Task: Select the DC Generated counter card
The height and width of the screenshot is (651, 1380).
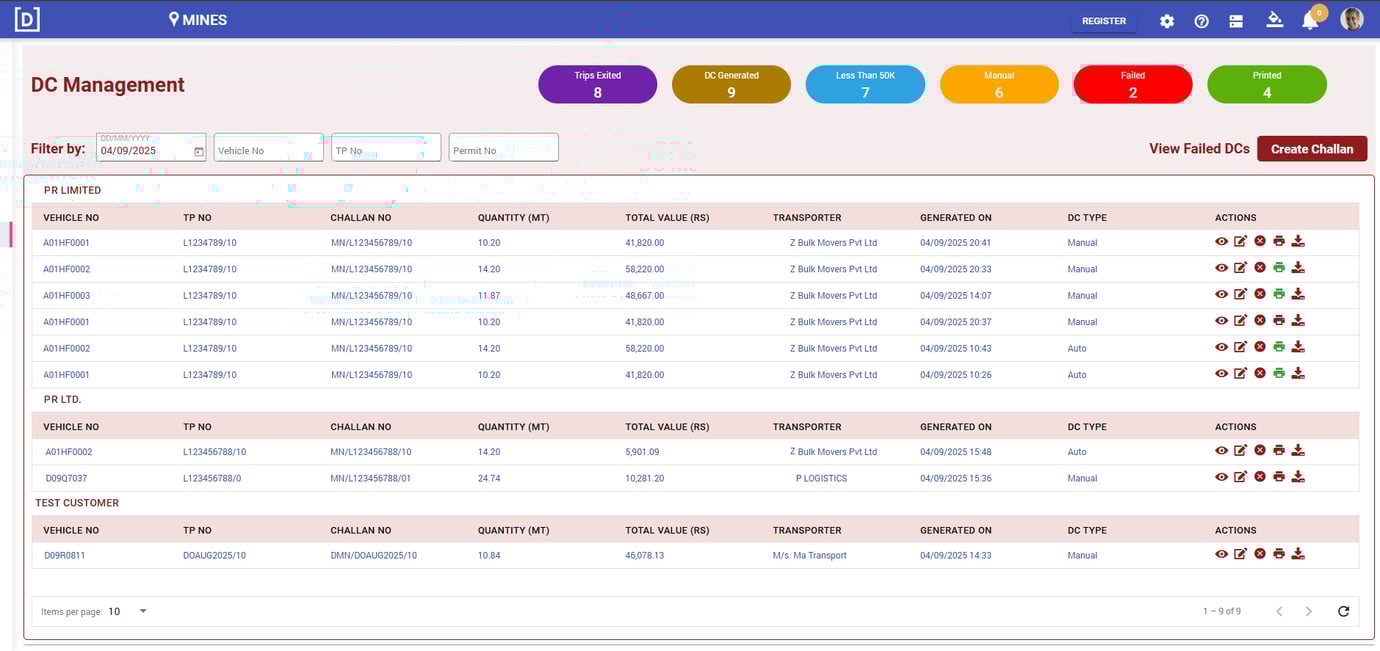Action: click(x=731, y=84)
